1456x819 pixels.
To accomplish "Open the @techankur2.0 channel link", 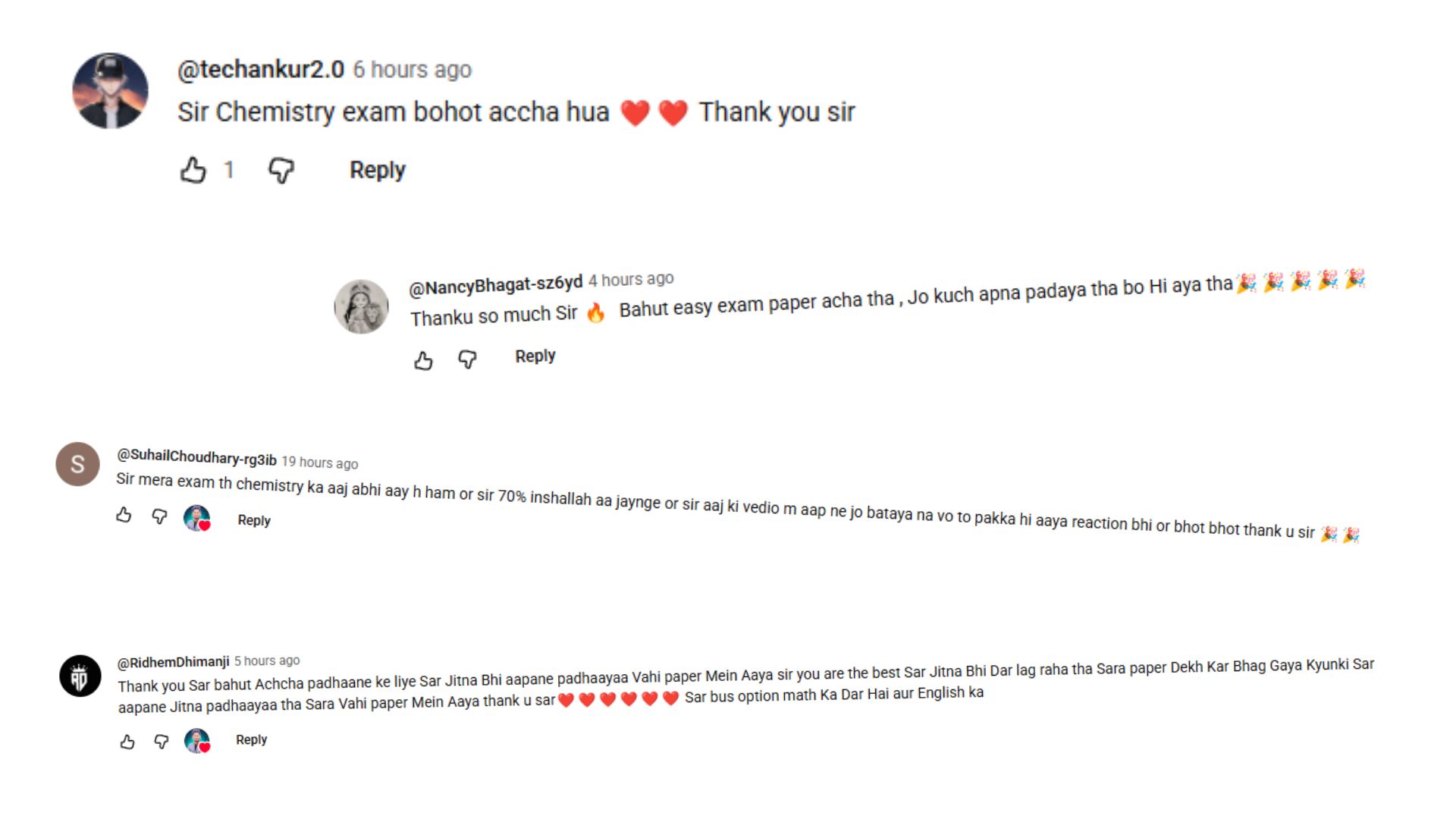I will click(x=260, y=70).
